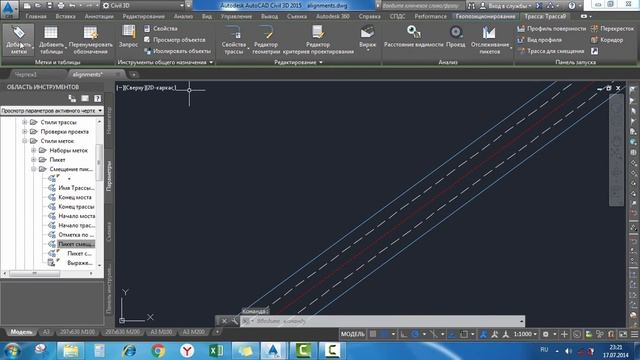Switch to the Чертеж1 drawing tab
The width and height of the screenshot is (640, 360).
pyautogui.click(x=26, y=75)
